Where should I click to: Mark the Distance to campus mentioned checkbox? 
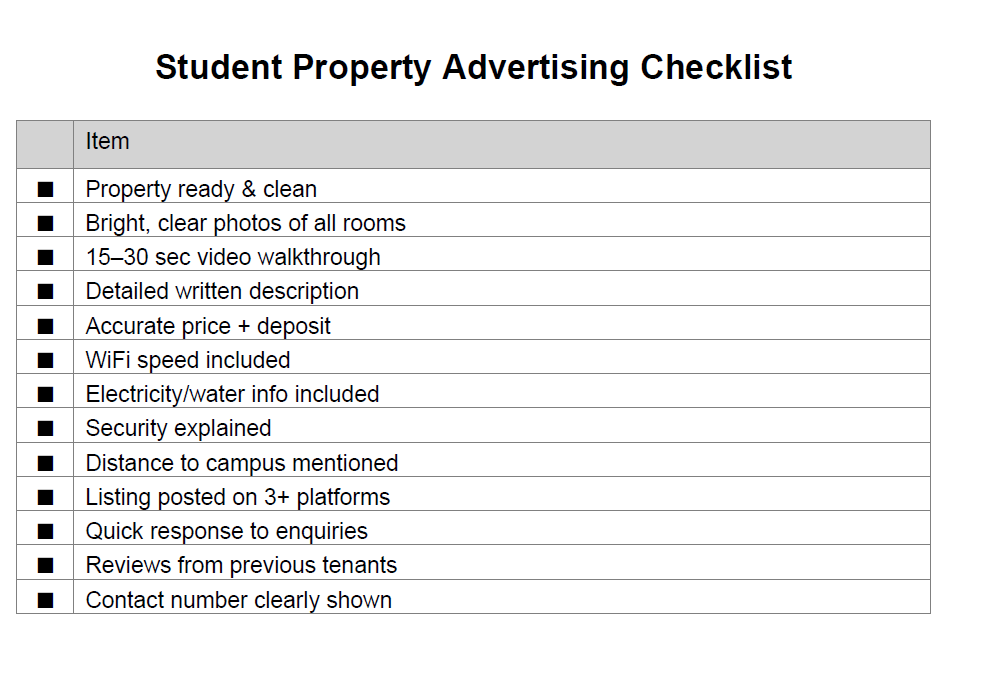point(45,463)
